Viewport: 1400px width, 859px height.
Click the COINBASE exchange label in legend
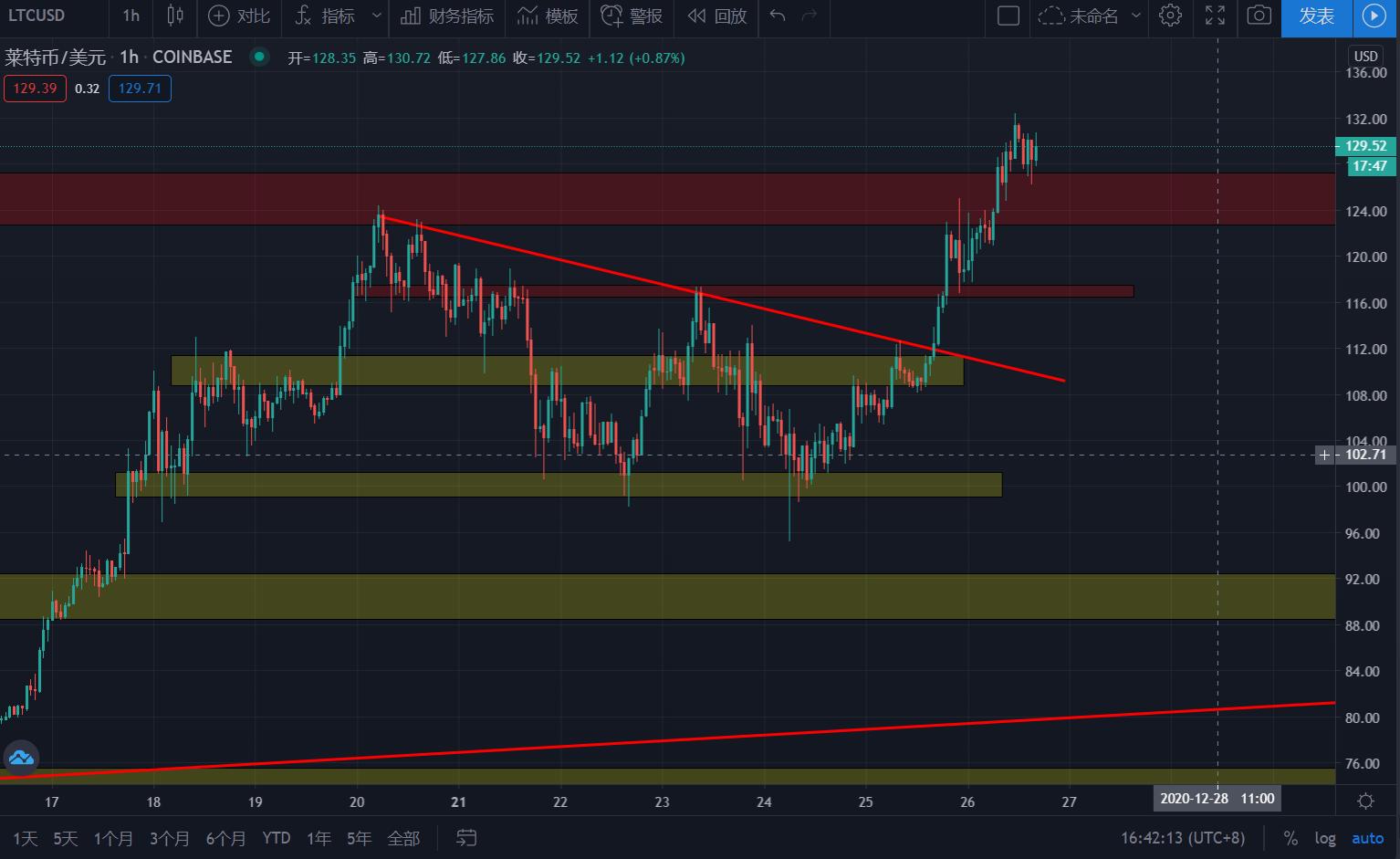(x=192, y=57)
